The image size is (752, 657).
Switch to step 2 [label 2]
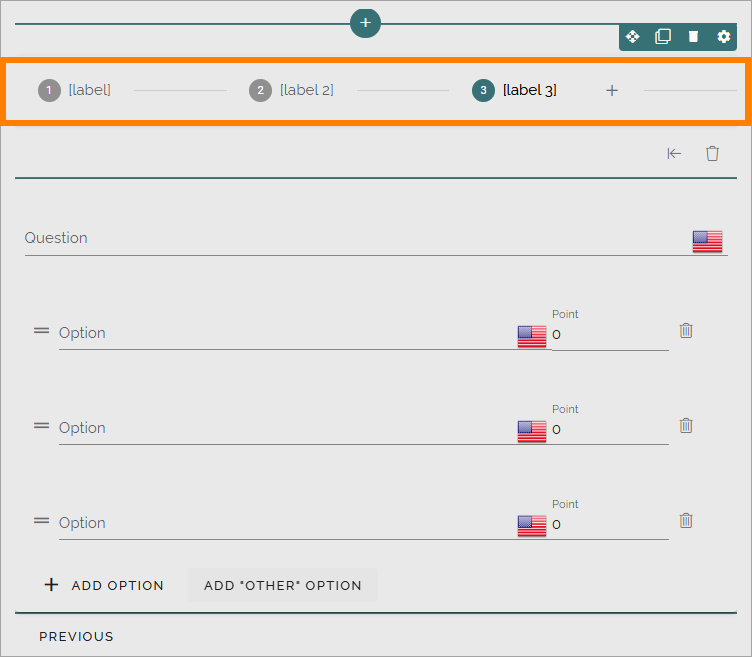pos(291,90)
